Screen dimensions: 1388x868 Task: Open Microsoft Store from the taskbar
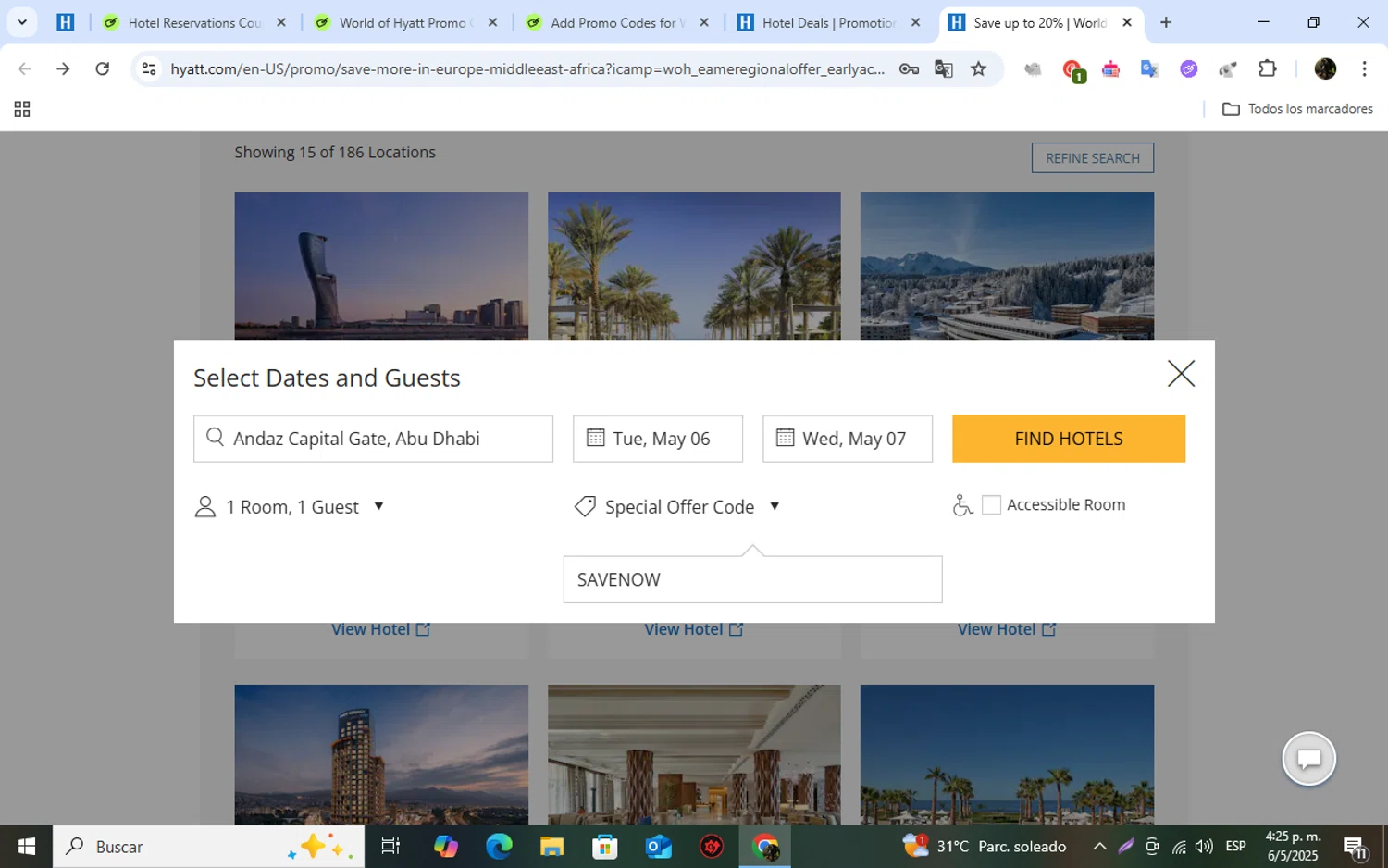click(x=605, y=847)
